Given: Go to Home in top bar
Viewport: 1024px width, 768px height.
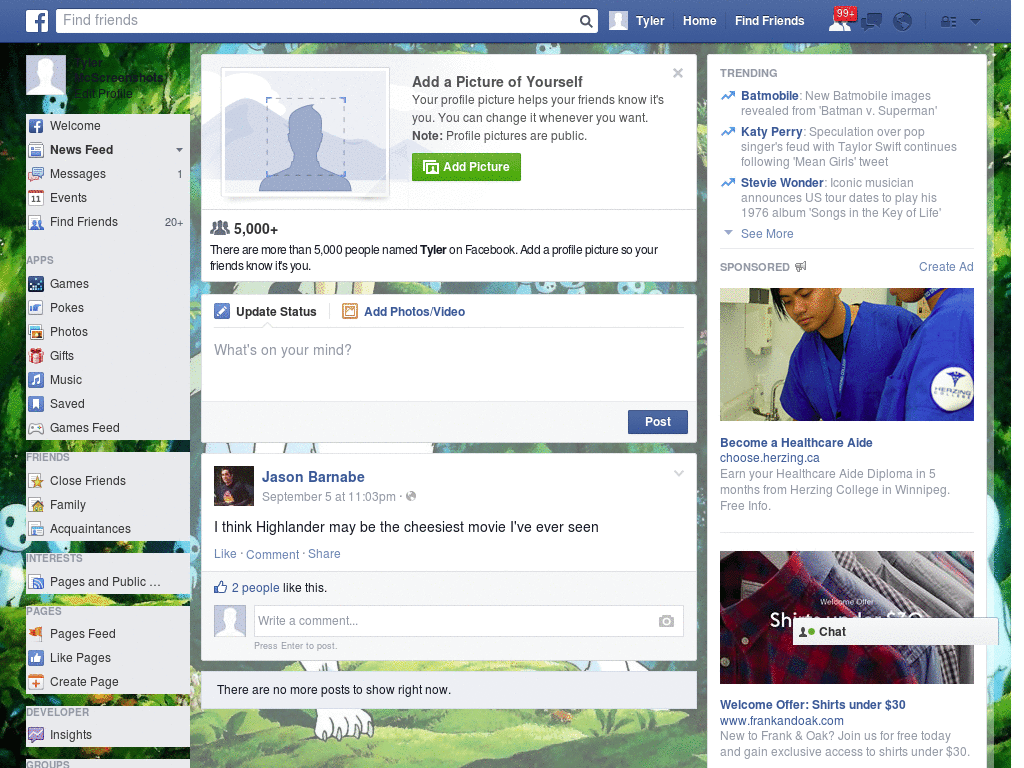Looking at the screenshot, I should 699,21.
